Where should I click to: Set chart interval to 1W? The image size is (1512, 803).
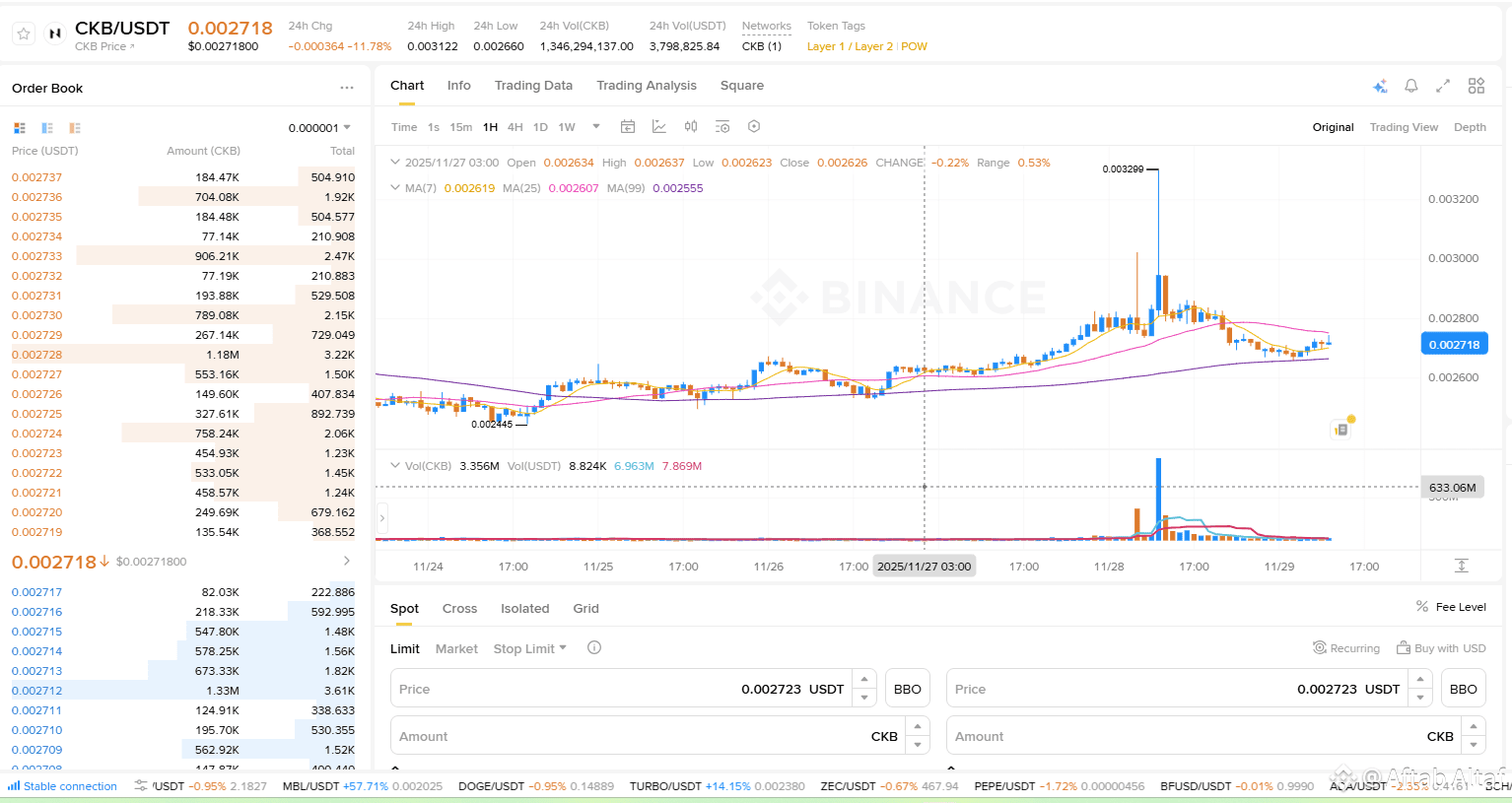point(567,127)
